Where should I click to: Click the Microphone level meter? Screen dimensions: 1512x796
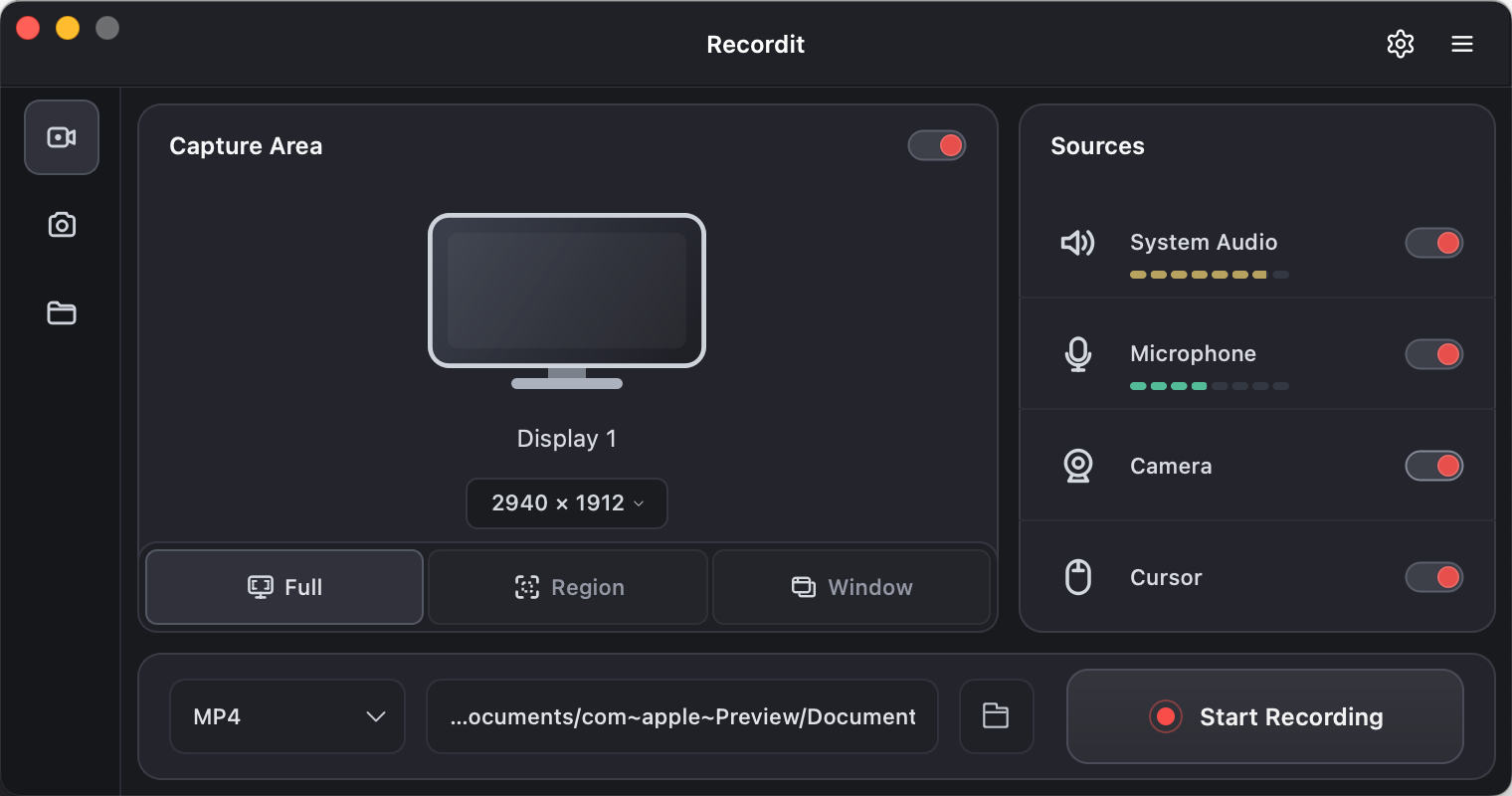tap(1210, 386)
